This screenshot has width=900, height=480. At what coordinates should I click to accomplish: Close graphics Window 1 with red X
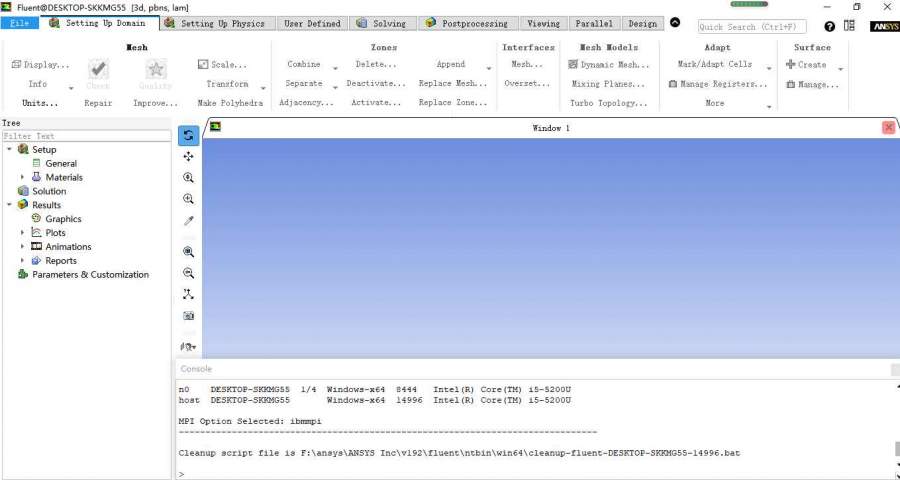click(x=889, y=127)
